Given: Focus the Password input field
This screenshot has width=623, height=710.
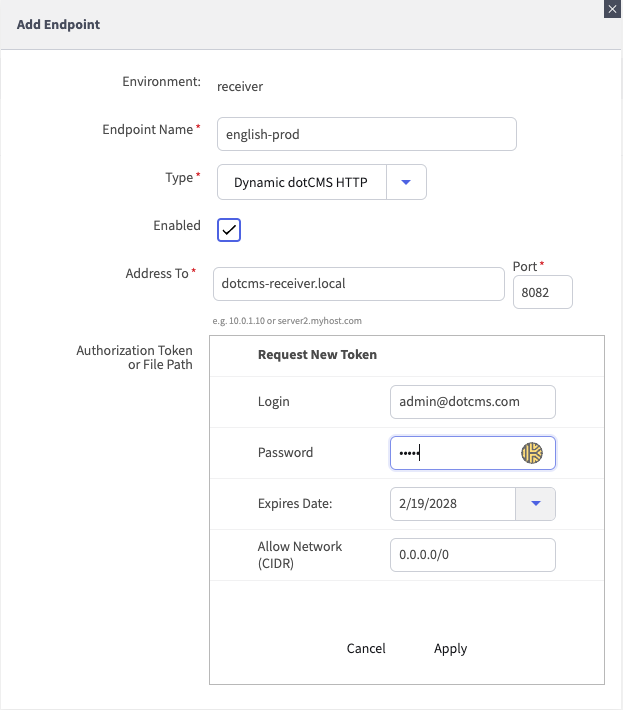Looking at the screenshot, I should [452, 453].
